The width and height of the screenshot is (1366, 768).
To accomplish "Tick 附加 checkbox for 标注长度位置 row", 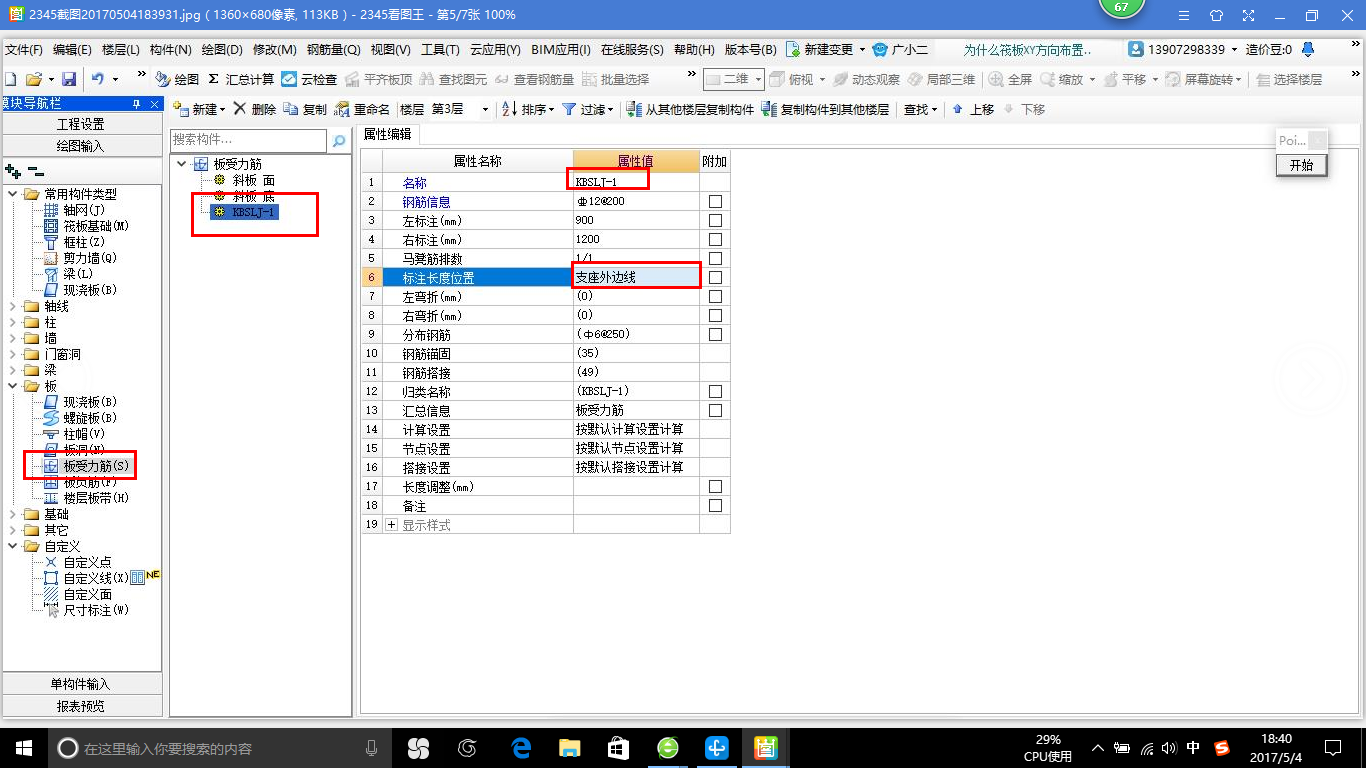I will pyautogui.click(x=715, y=277).
